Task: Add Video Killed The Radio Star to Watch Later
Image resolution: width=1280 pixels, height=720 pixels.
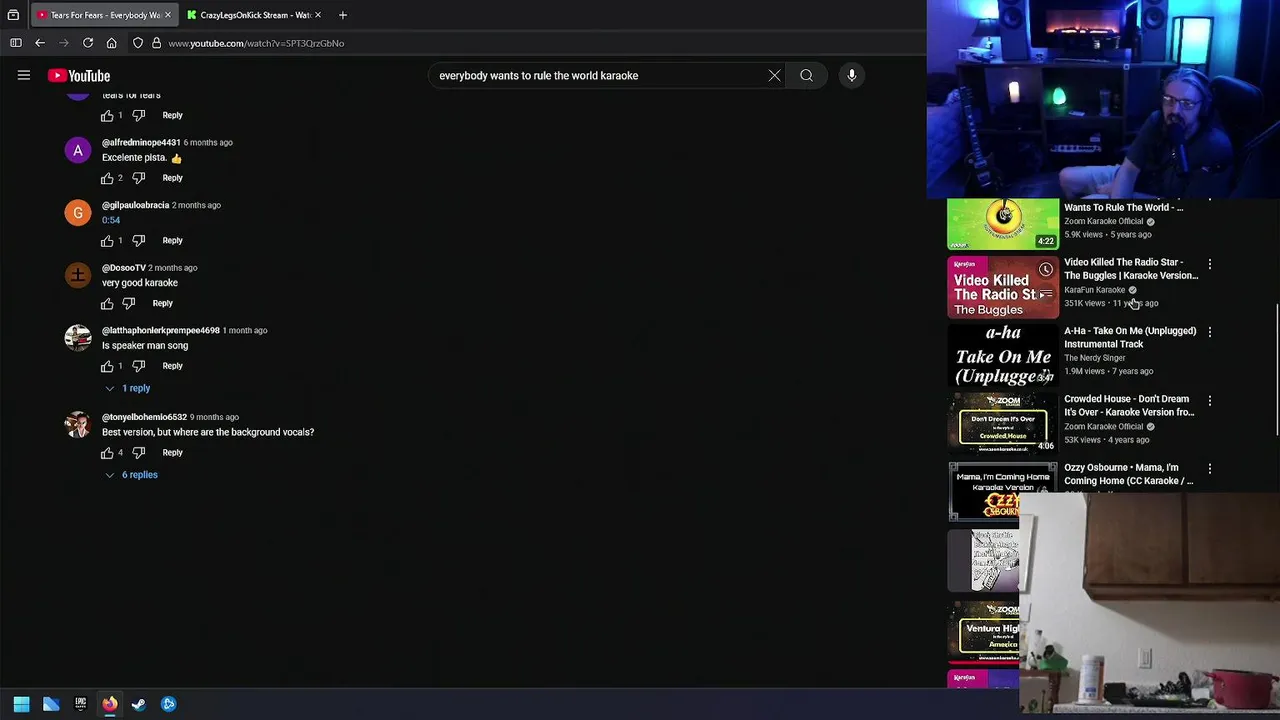Action: (x=1046, y=270)
